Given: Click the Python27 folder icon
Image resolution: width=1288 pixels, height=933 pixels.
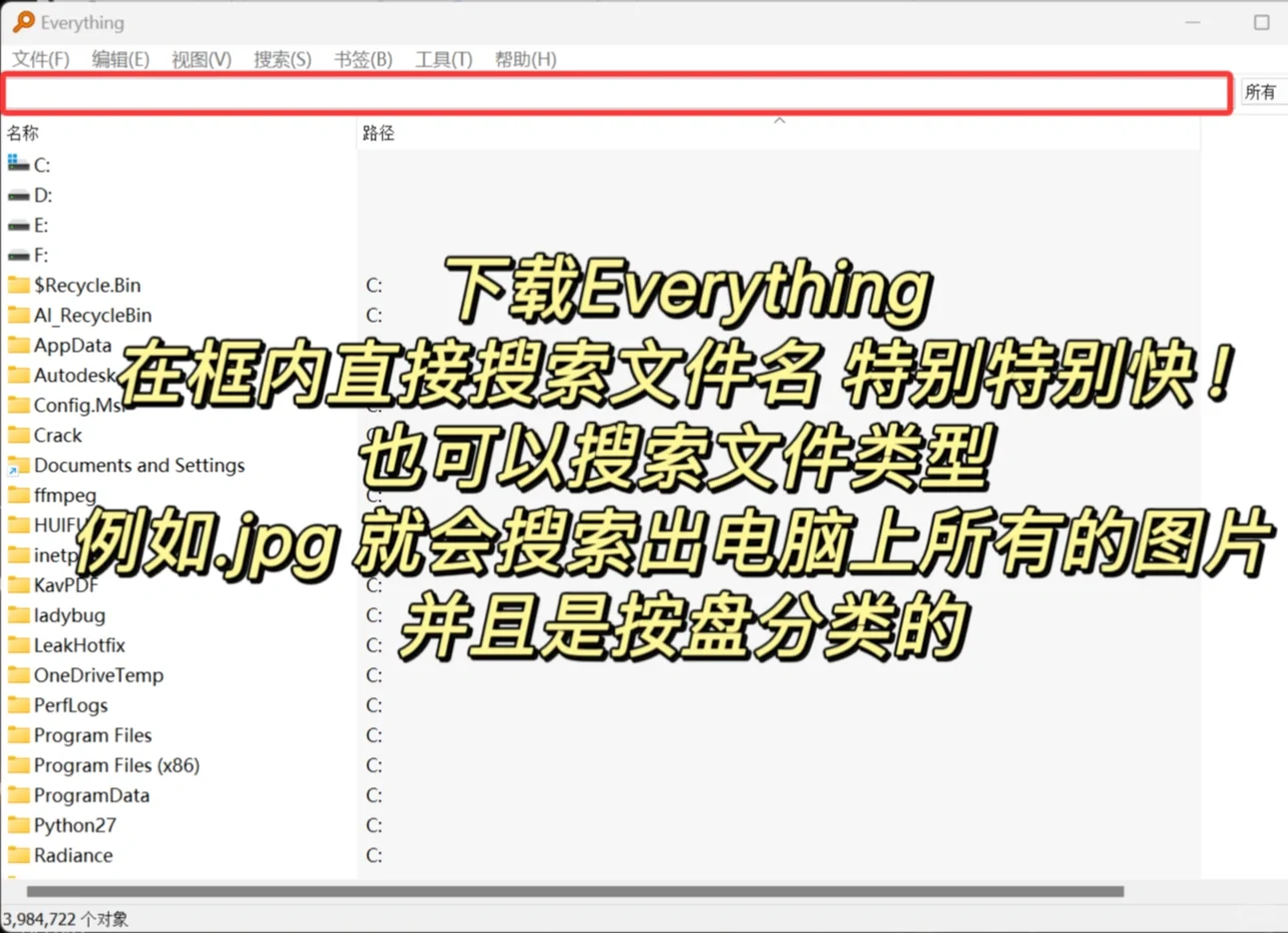Looking at the screenshot, I should [x=18, y=825].
